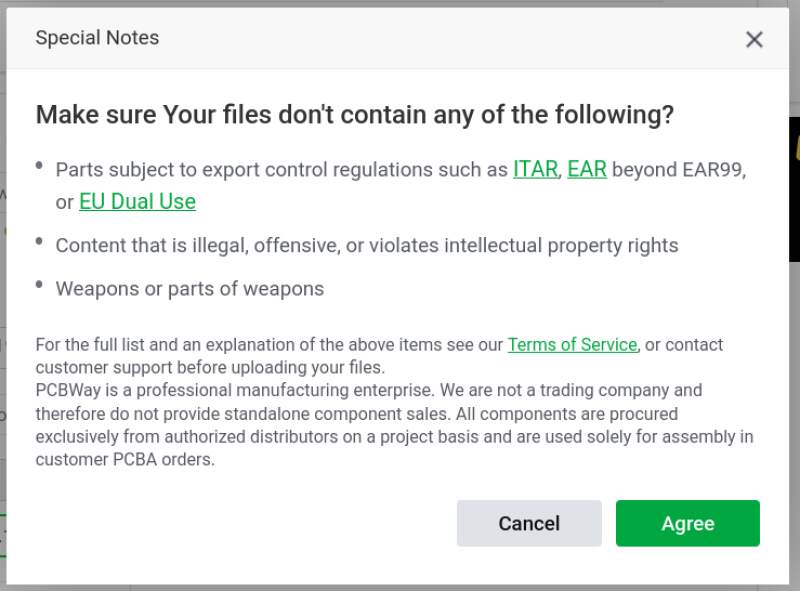Click the Special Notes title text
The width and height of the screenshot is (800, 591).
[97, 38]
